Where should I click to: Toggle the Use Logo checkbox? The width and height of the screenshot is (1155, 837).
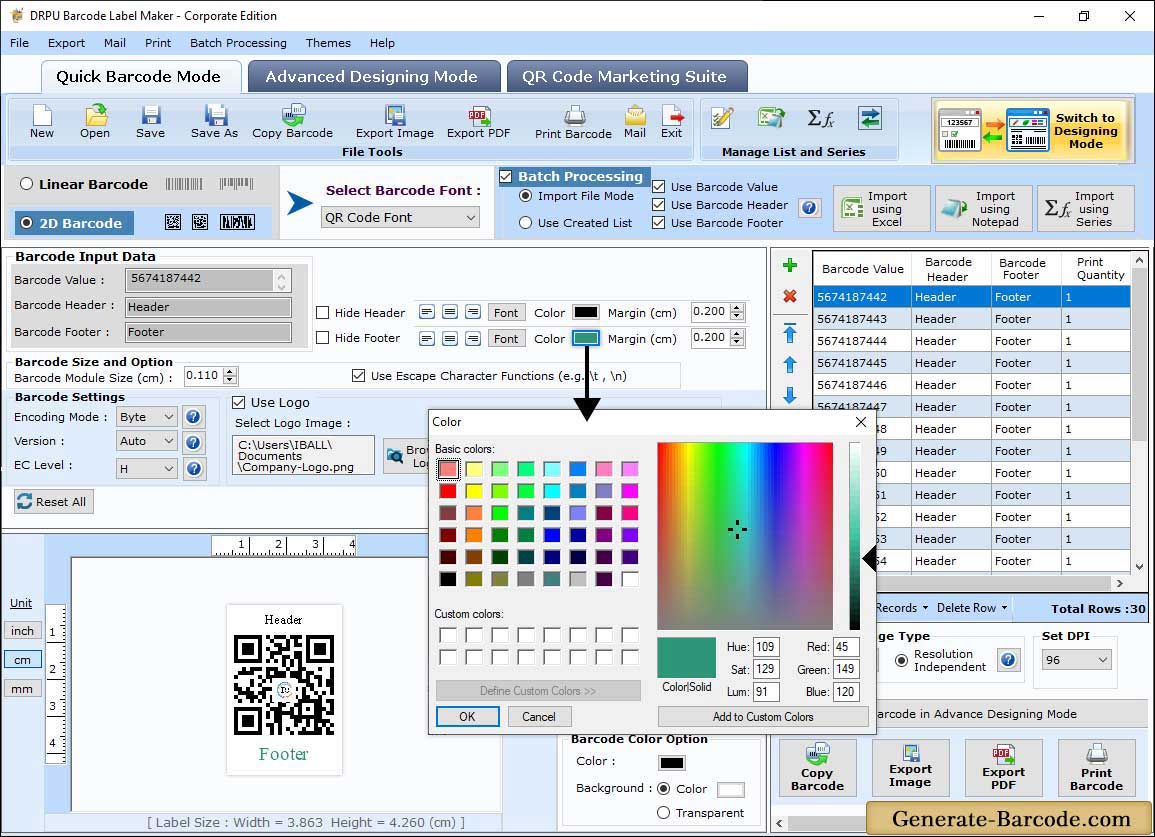239,402
